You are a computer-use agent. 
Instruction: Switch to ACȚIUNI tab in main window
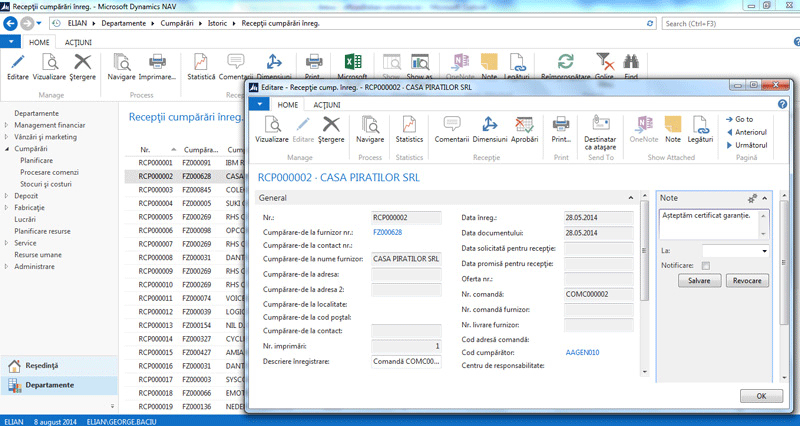[x=78, y=42]
